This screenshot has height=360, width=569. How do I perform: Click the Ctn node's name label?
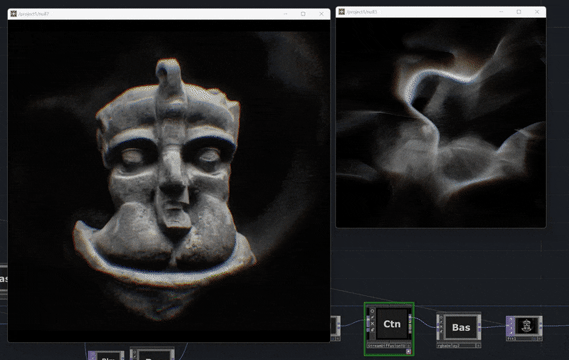[386, 346]
